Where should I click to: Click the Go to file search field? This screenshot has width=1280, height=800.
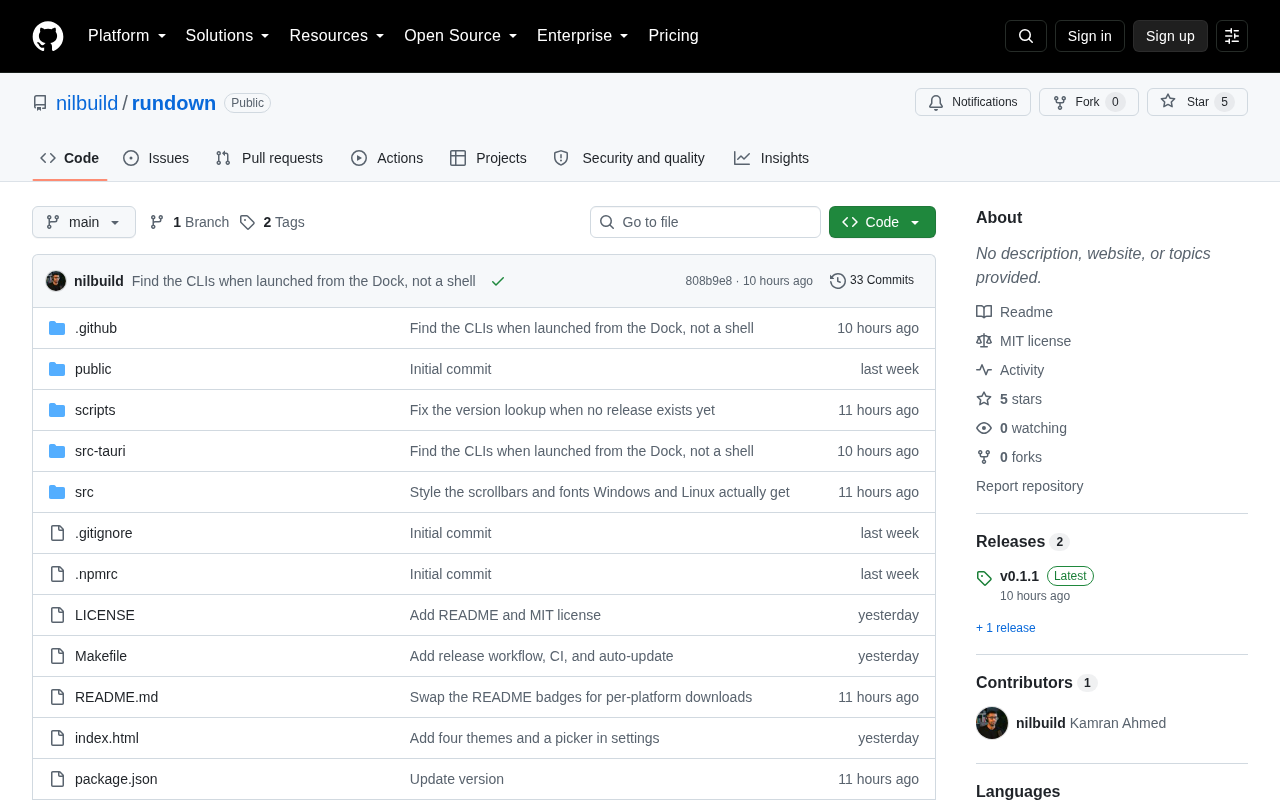[x=705, y=222]
